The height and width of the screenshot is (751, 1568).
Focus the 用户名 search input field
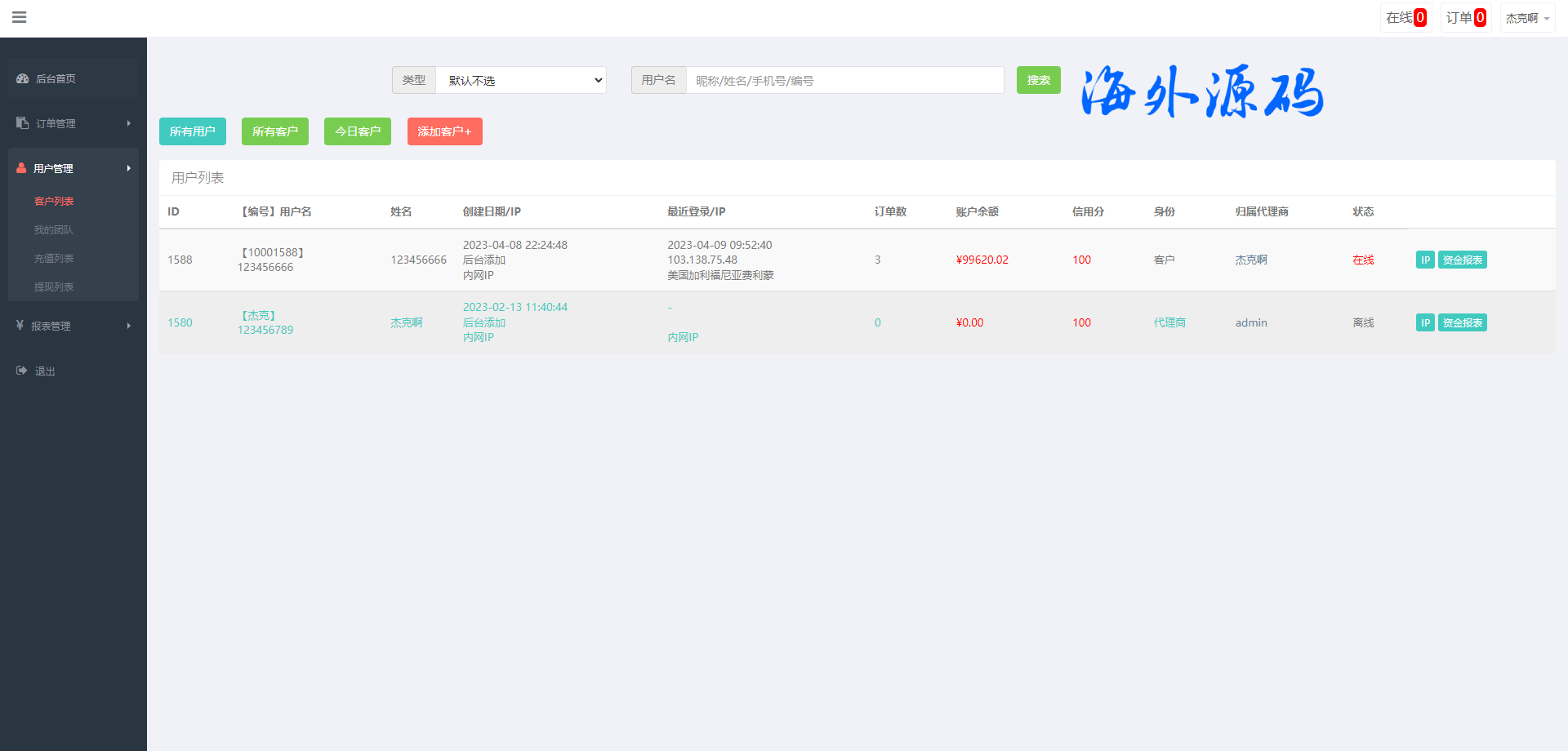click(844, 80)
